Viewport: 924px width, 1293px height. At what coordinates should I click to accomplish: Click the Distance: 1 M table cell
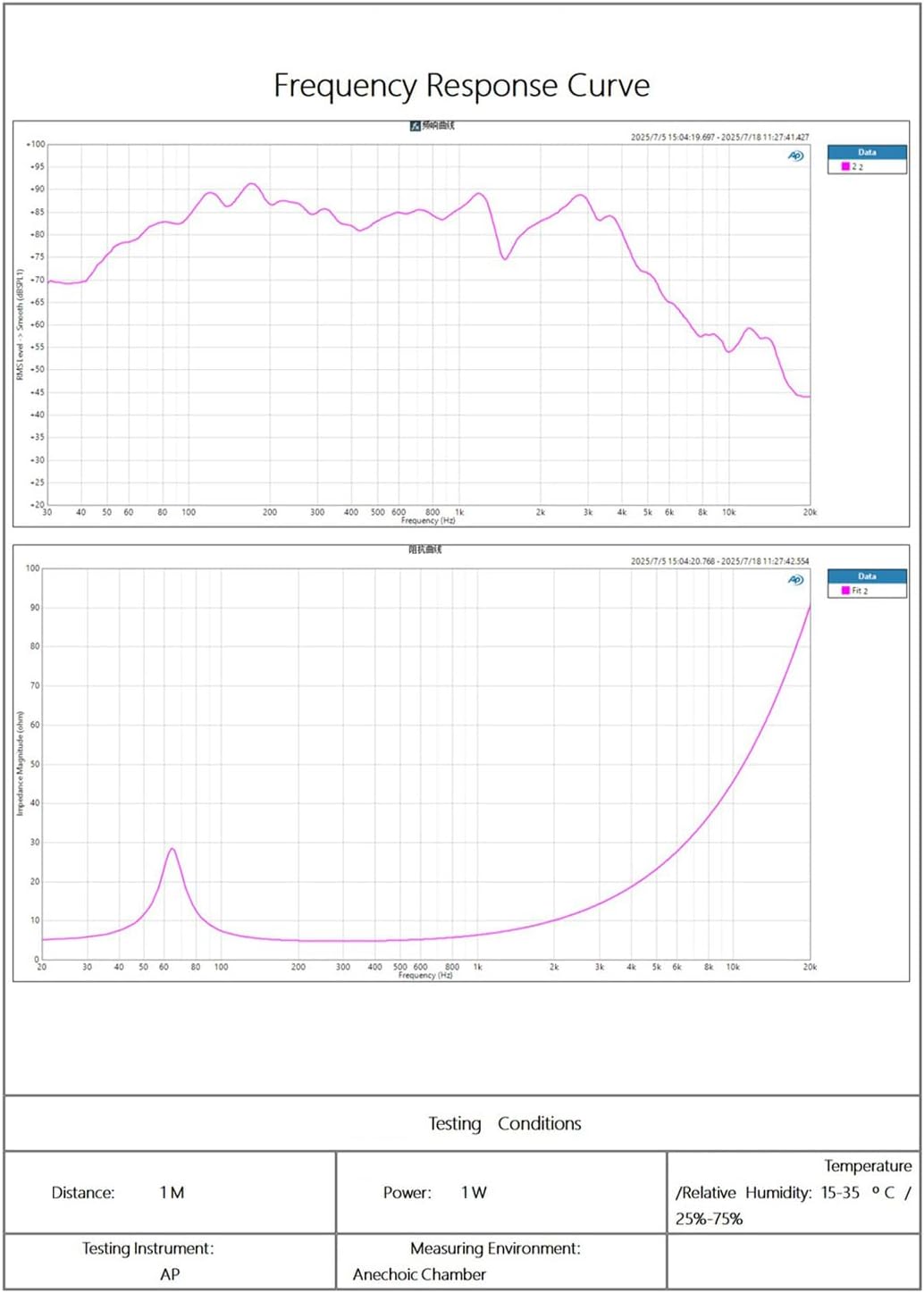(170, 1192)
